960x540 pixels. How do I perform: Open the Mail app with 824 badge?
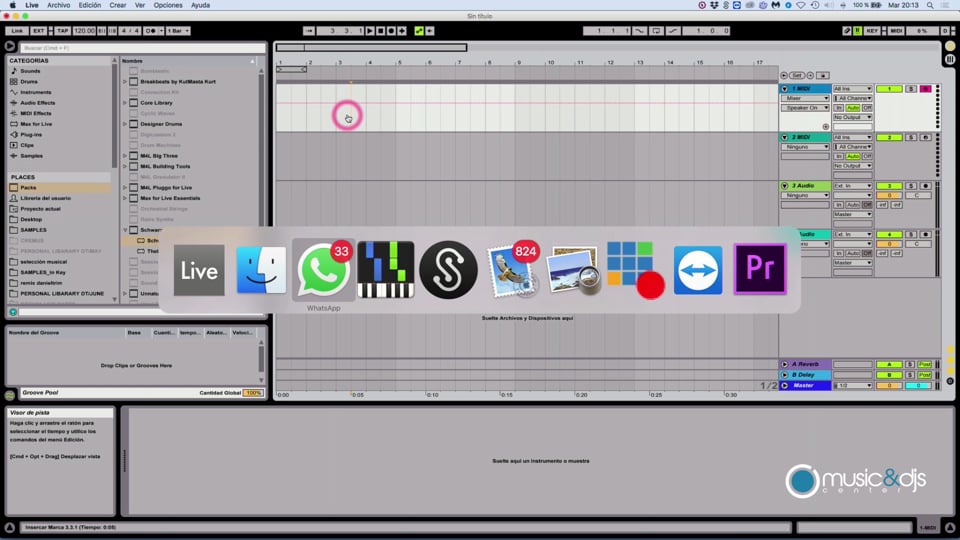point(512,270)
